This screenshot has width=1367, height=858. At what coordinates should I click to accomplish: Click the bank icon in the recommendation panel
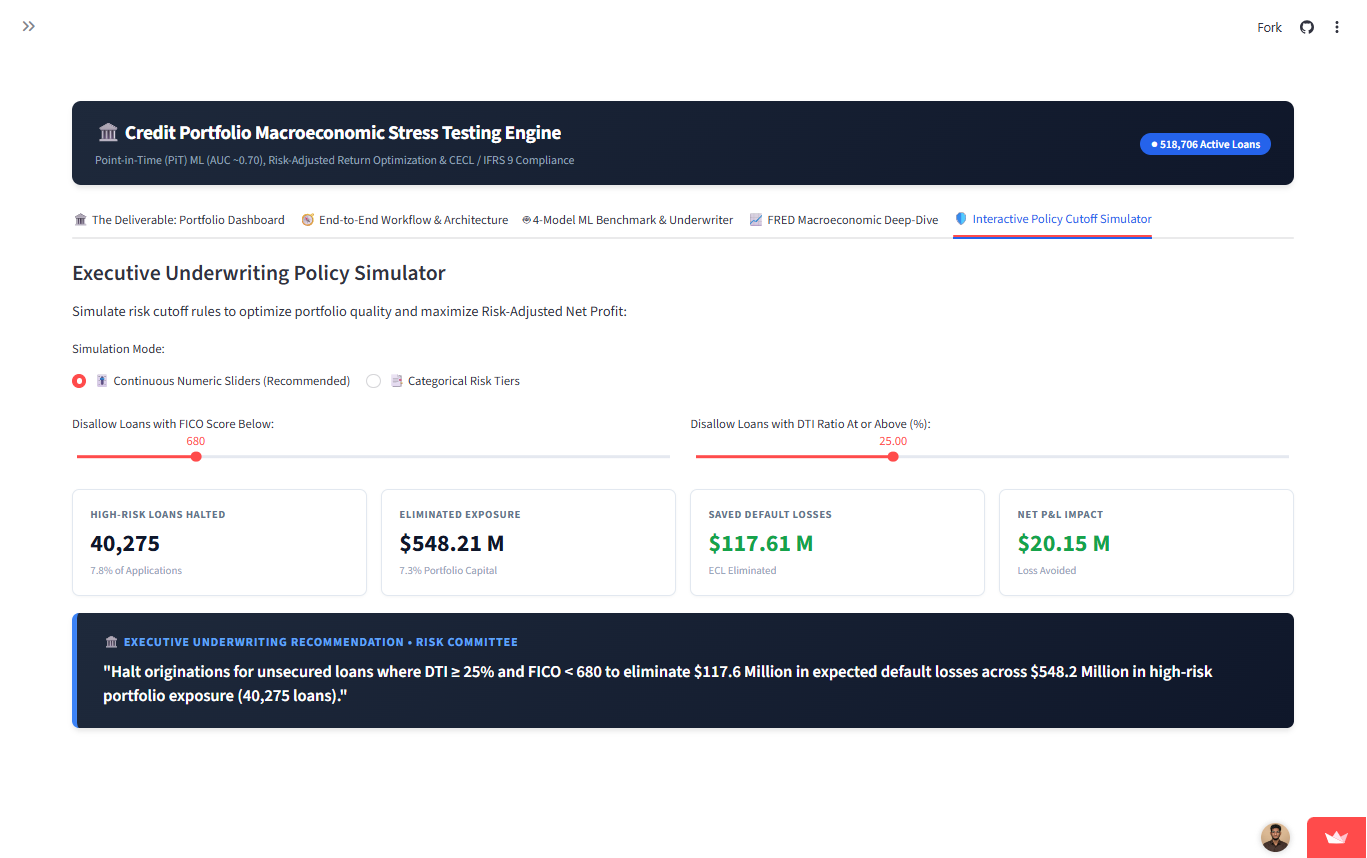point(111,642)
